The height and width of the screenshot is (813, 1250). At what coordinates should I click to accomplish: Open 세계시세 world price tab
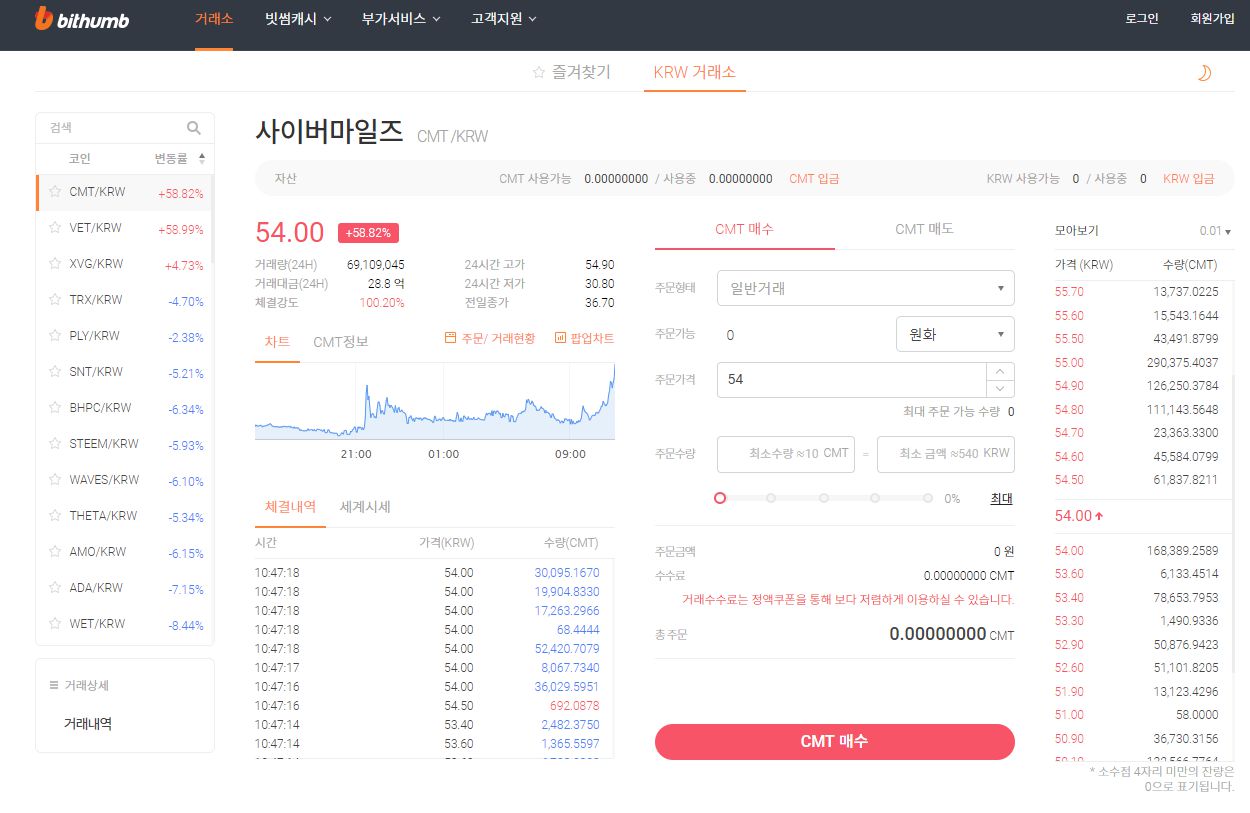[365, 507]
